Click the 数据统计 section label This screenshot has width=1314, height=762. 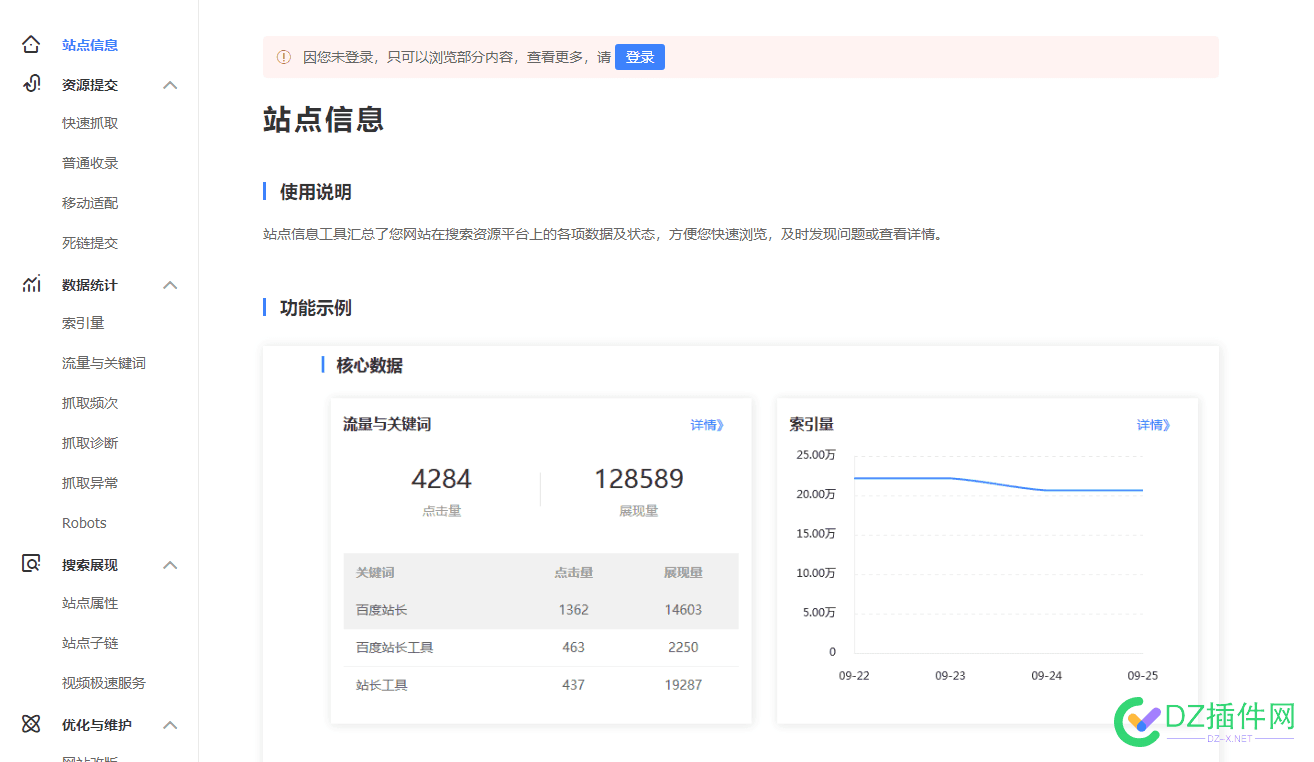click(90, 285)
